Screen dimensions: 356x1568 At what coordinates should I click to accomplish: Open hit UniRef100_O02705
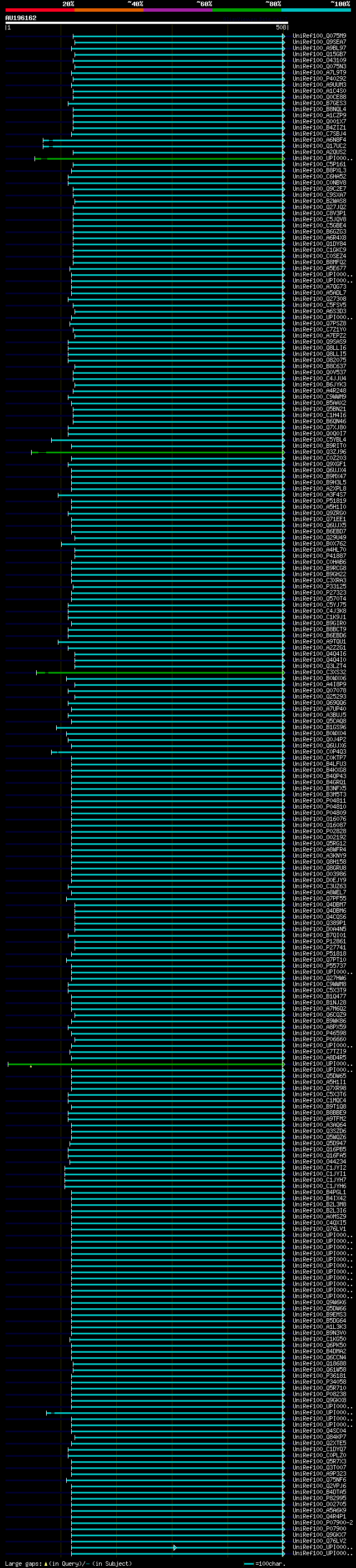[319, 1505]
